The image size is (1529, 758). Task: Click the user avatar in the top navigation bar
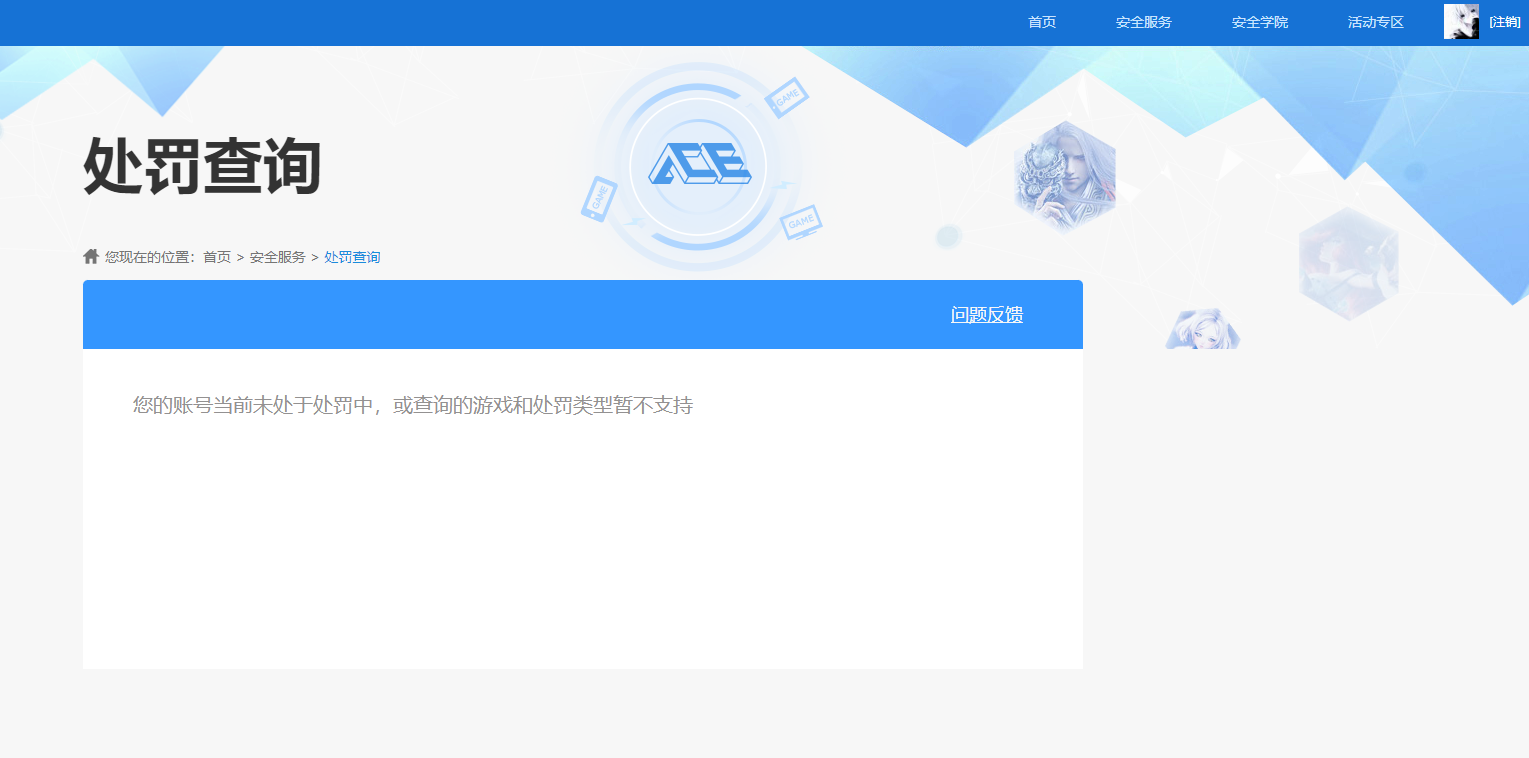[x=1460, y=21]
